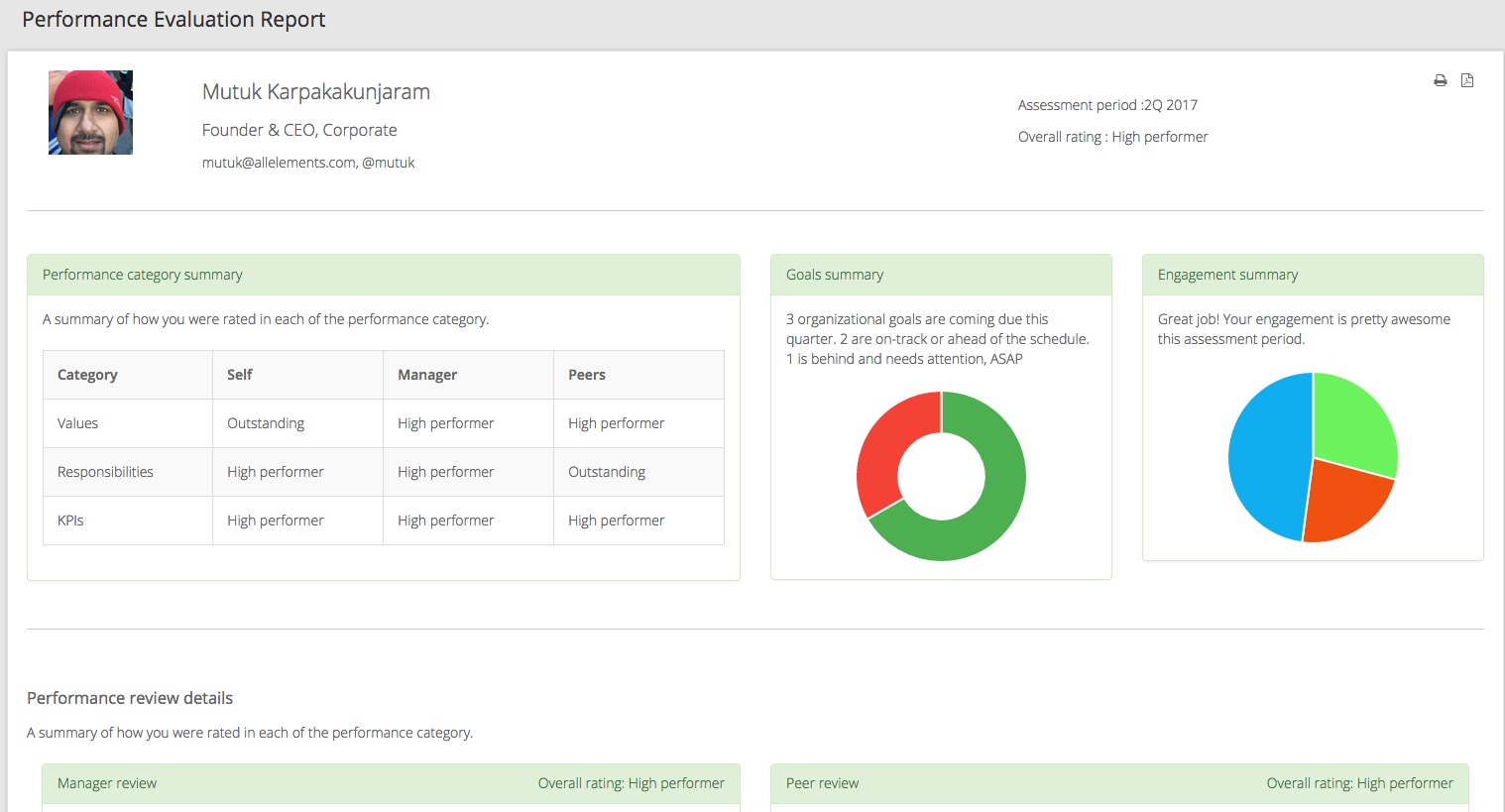
Task: Click the Performance Evaluation Report page title
Action: [x=174, y=20]
